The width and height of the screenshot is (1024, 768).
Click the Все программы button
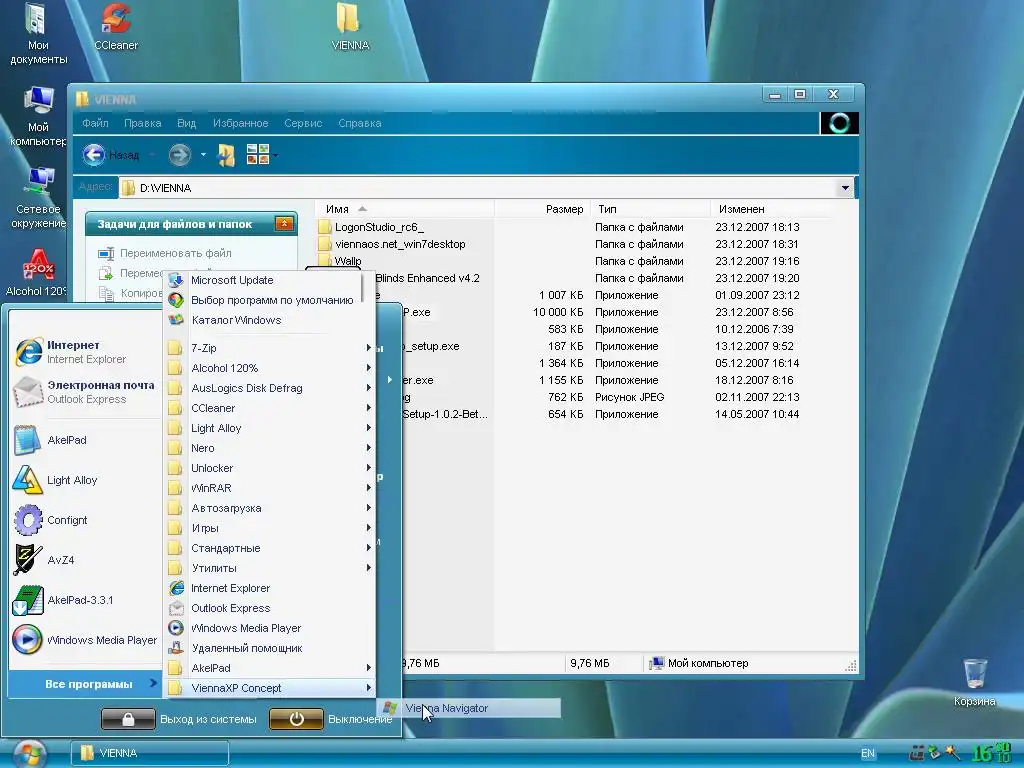coord(85,684)
